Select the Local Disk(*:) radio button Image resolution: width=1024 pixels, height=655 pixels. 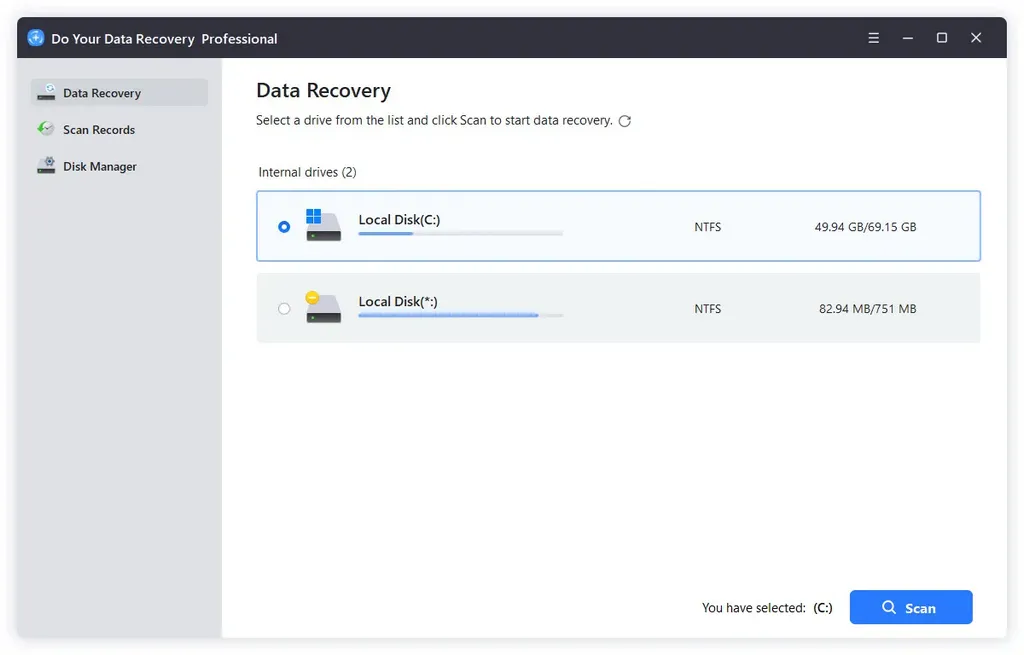[x=284, y=308]
